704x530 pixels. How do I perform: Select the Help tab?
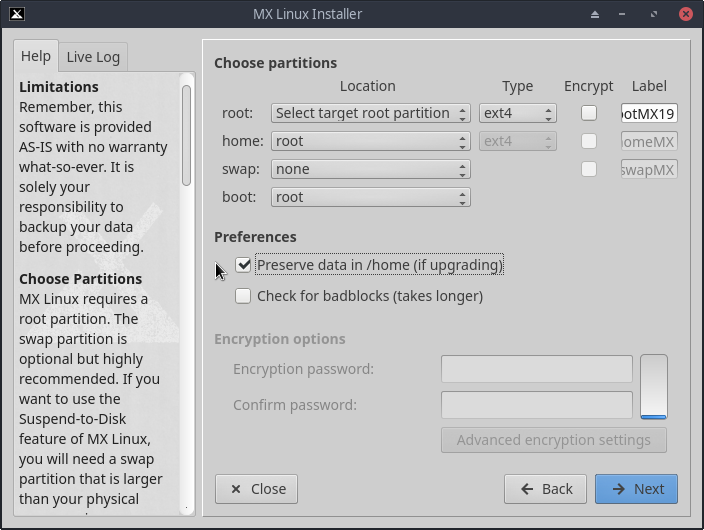(x=36, y=56)
